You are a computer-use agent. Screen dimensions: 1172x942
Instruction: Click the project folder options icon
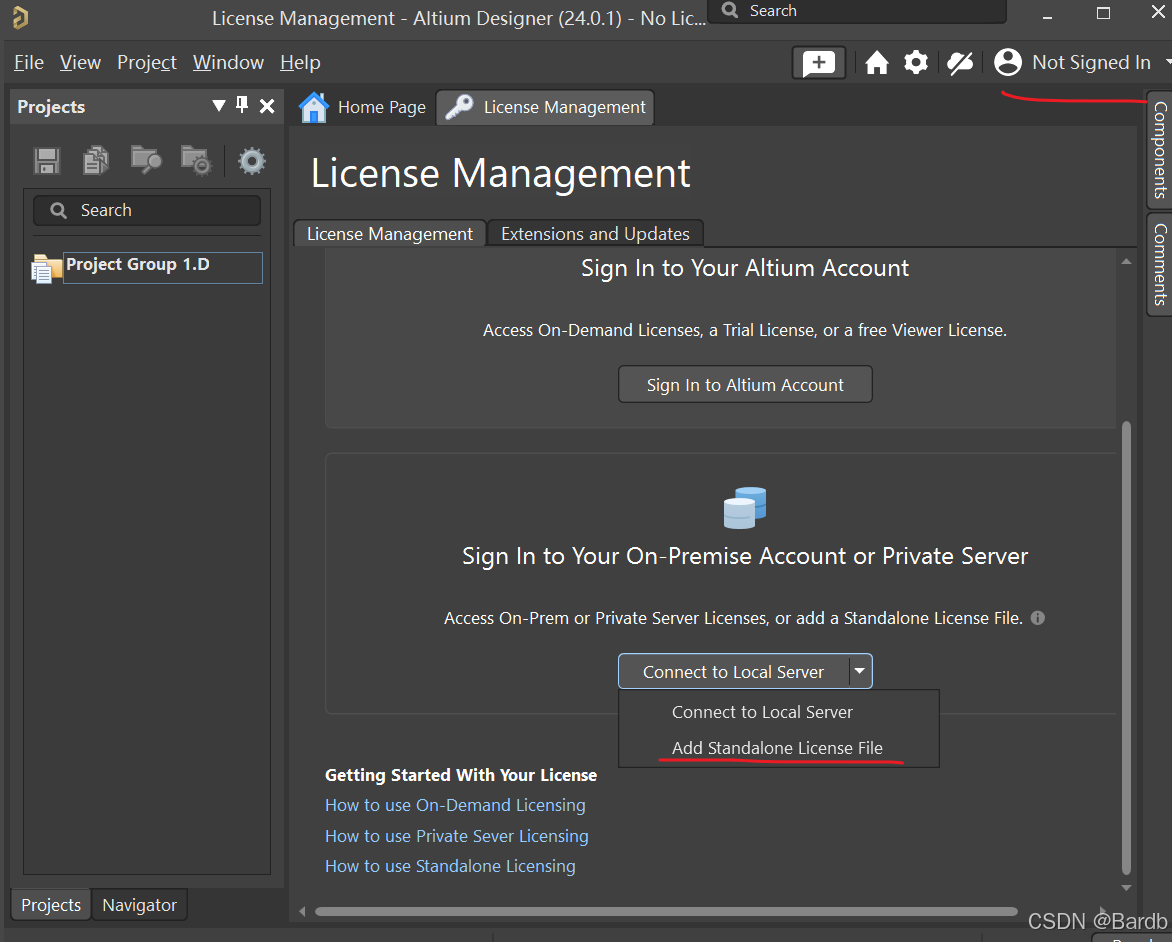point(197,160)
